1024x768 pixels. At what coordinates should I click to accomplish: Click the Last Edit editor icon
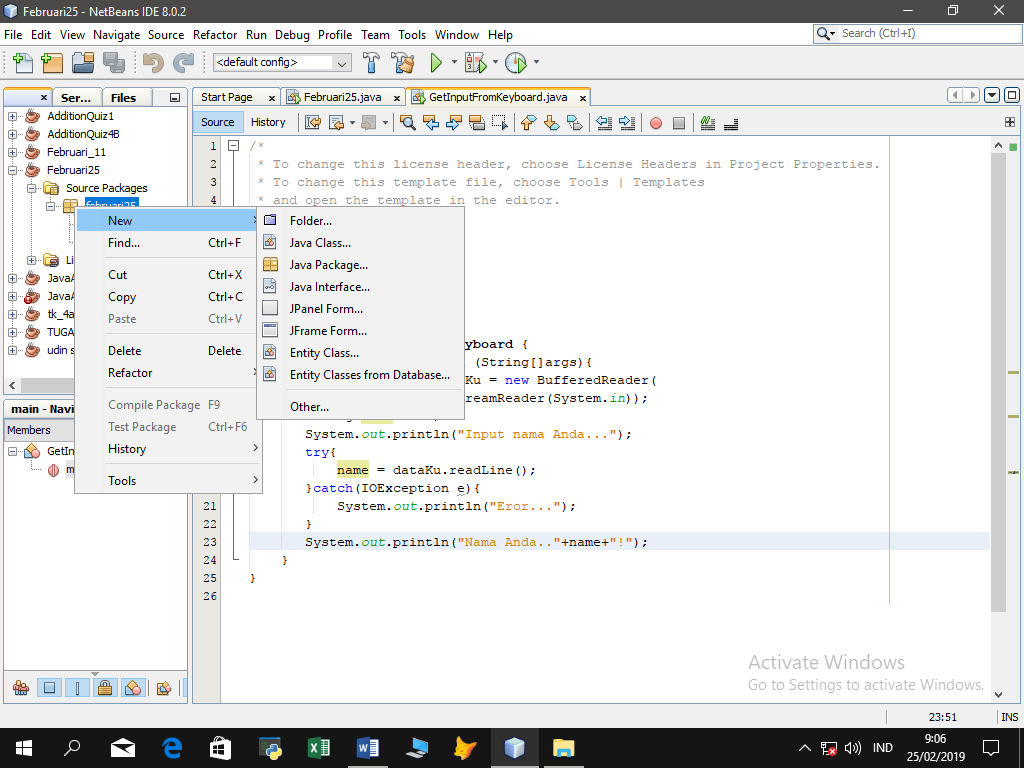pos(313,123)
